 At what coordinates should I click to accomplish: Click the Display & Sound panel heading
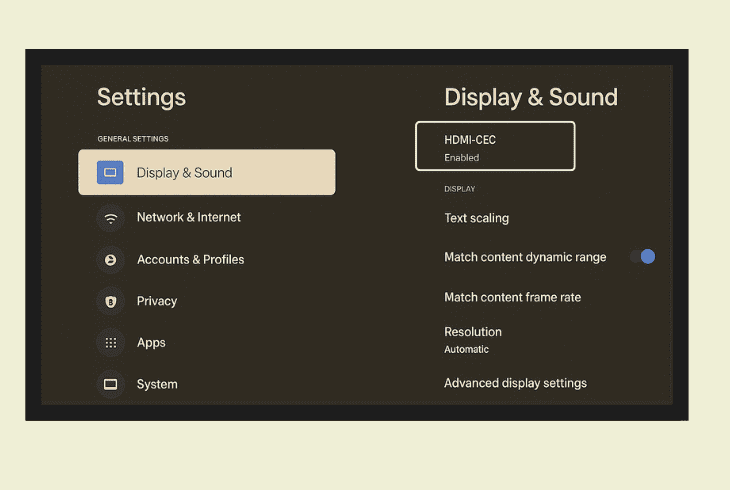point(531,97)
